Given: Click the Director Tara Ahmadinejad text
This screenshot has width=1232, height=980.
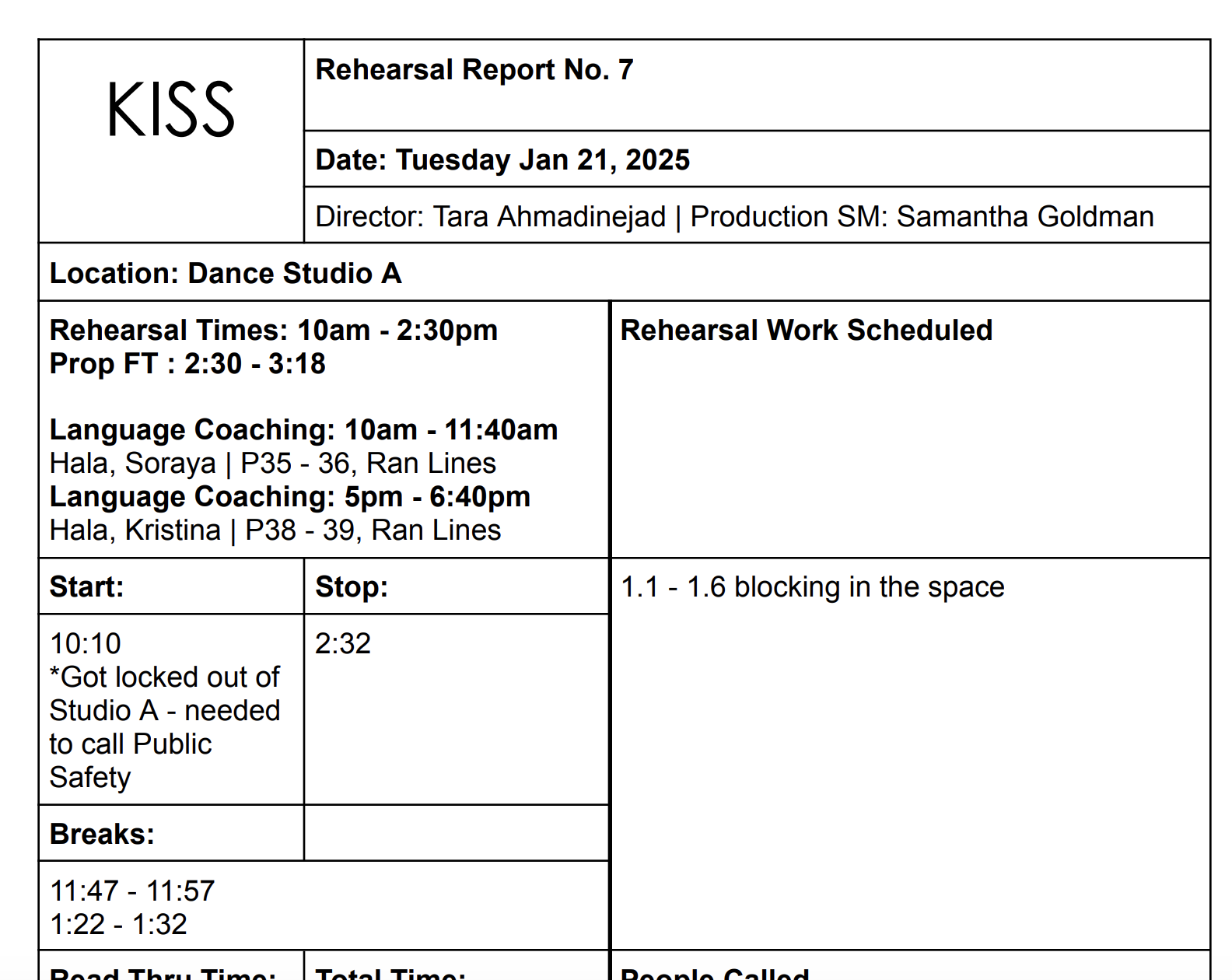Looking at the screenshot, I should click(x=491, y=216).
